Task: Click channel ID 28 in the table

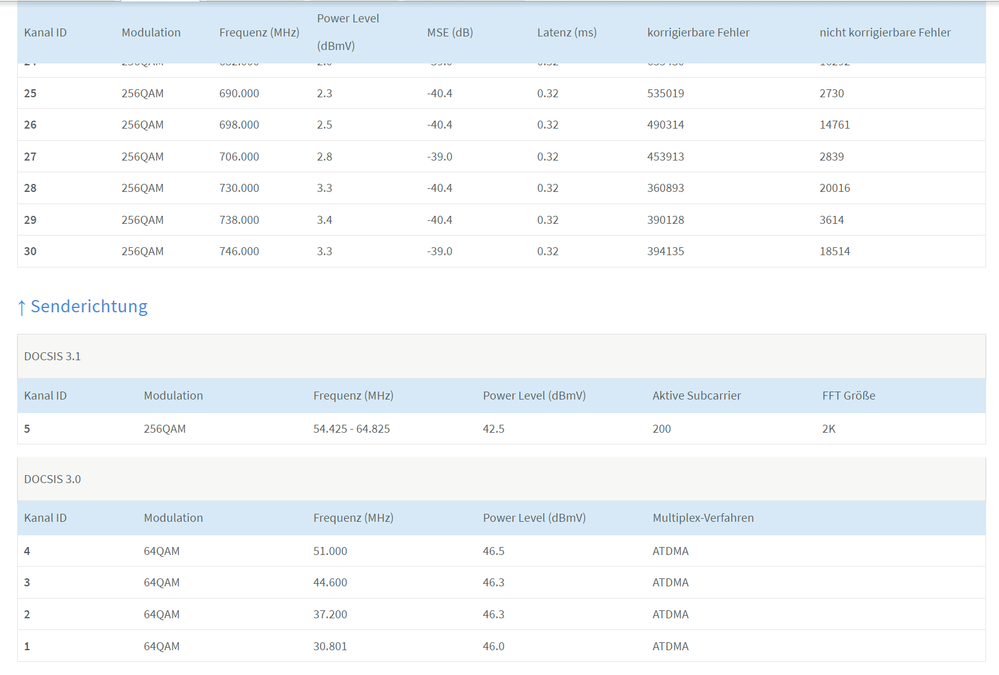Action: pyautogui.click(x=30, y=188)
